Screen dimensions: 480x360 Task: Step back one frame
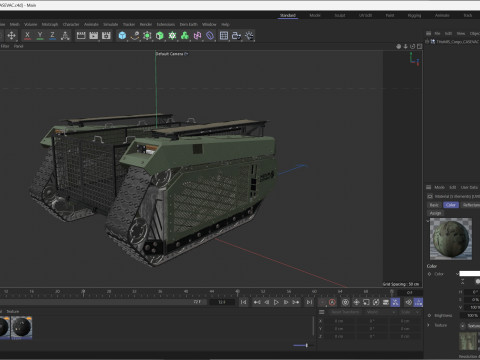(x=267, y=302)
